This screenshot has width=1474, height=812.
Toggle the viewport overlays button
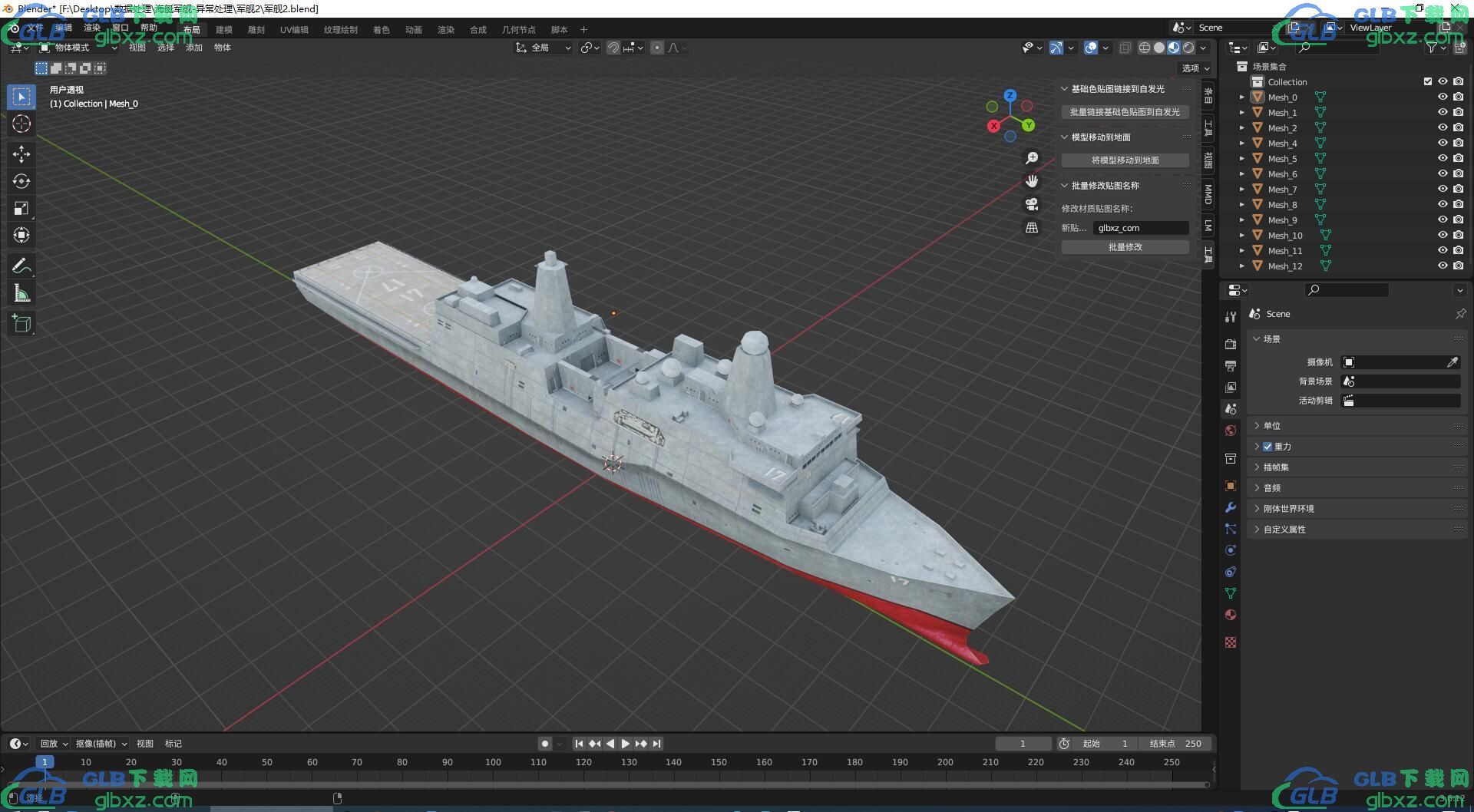(1091, 48)
